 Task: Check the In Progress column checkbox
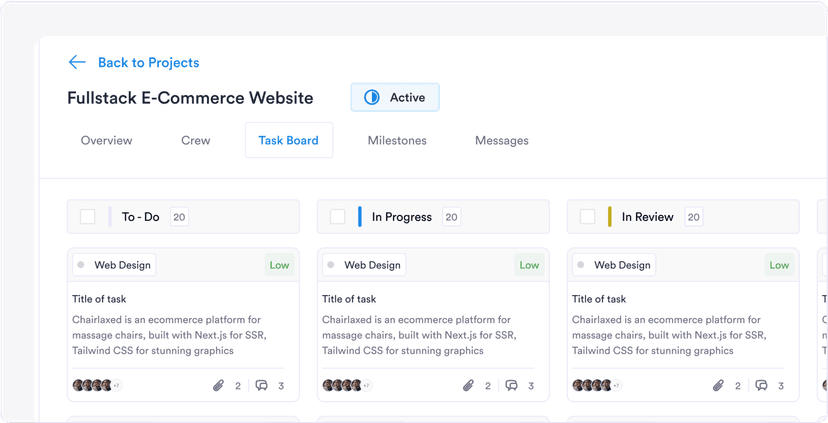338,217
